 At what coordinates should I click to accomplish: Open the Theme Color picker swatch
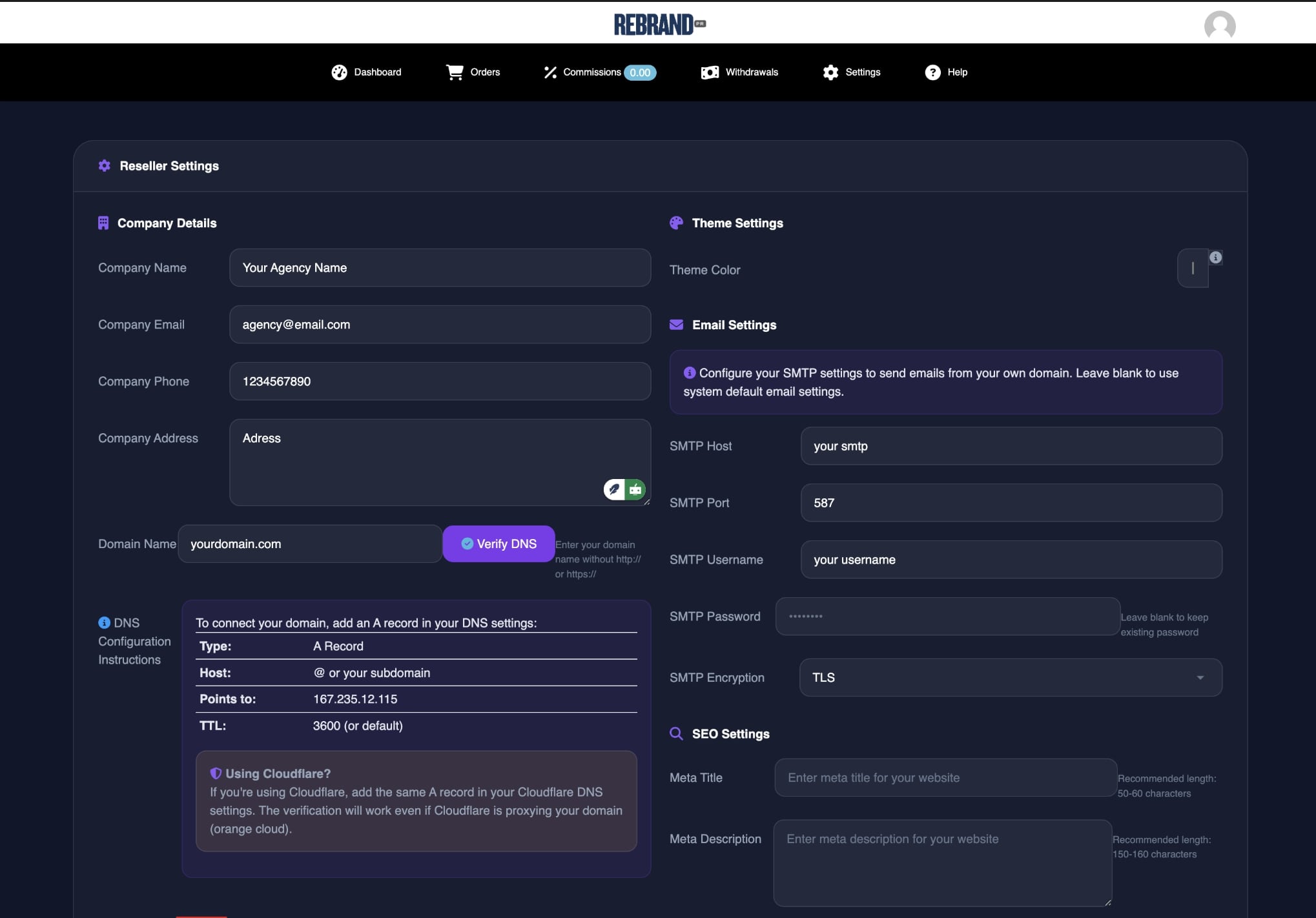(1192, 269)
